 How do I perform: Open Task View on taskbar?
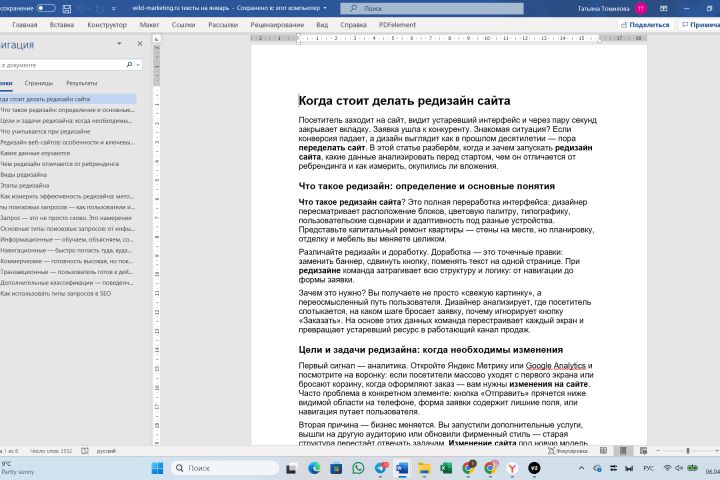291,469
